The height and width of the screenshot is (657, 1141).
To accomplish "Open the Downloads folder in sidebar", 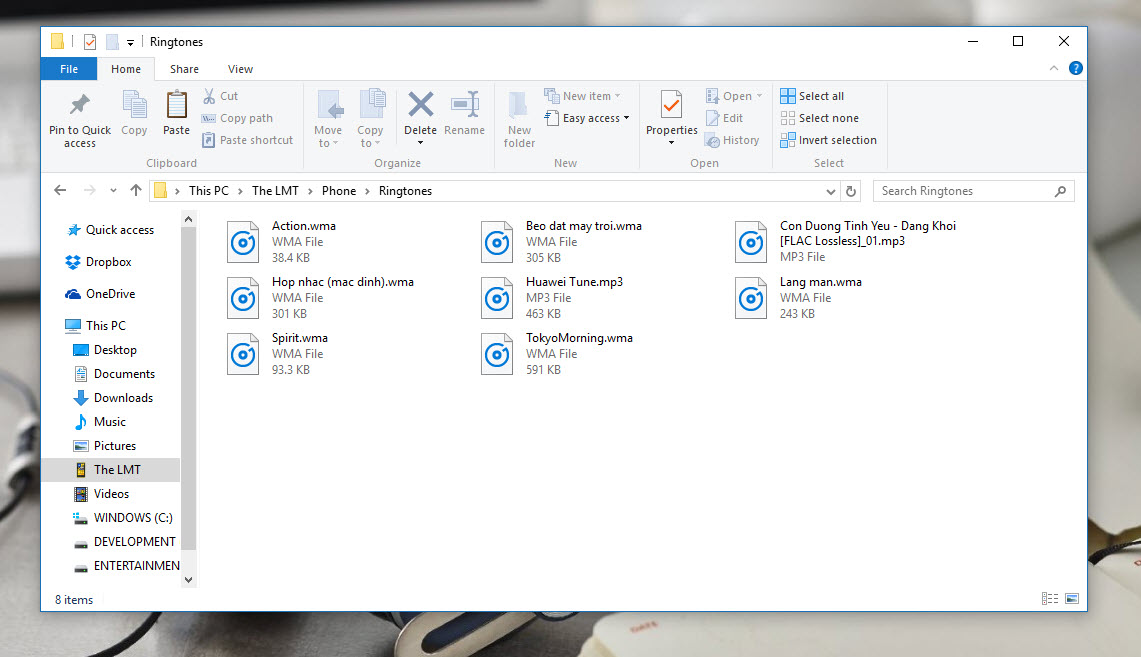I will tap(114, 398).
